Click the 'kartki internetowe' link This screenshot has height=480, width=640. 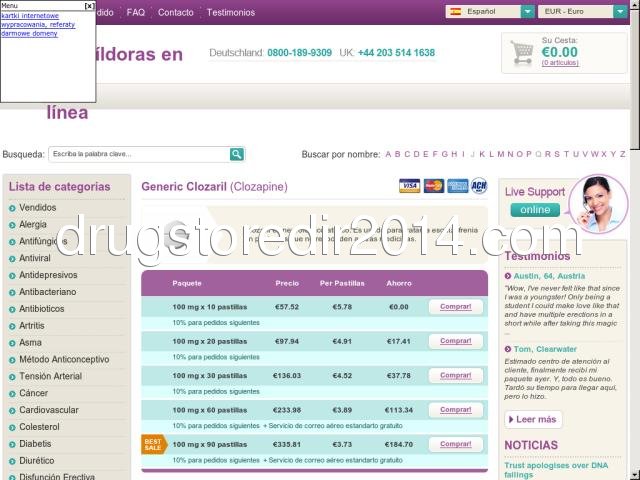30,16
